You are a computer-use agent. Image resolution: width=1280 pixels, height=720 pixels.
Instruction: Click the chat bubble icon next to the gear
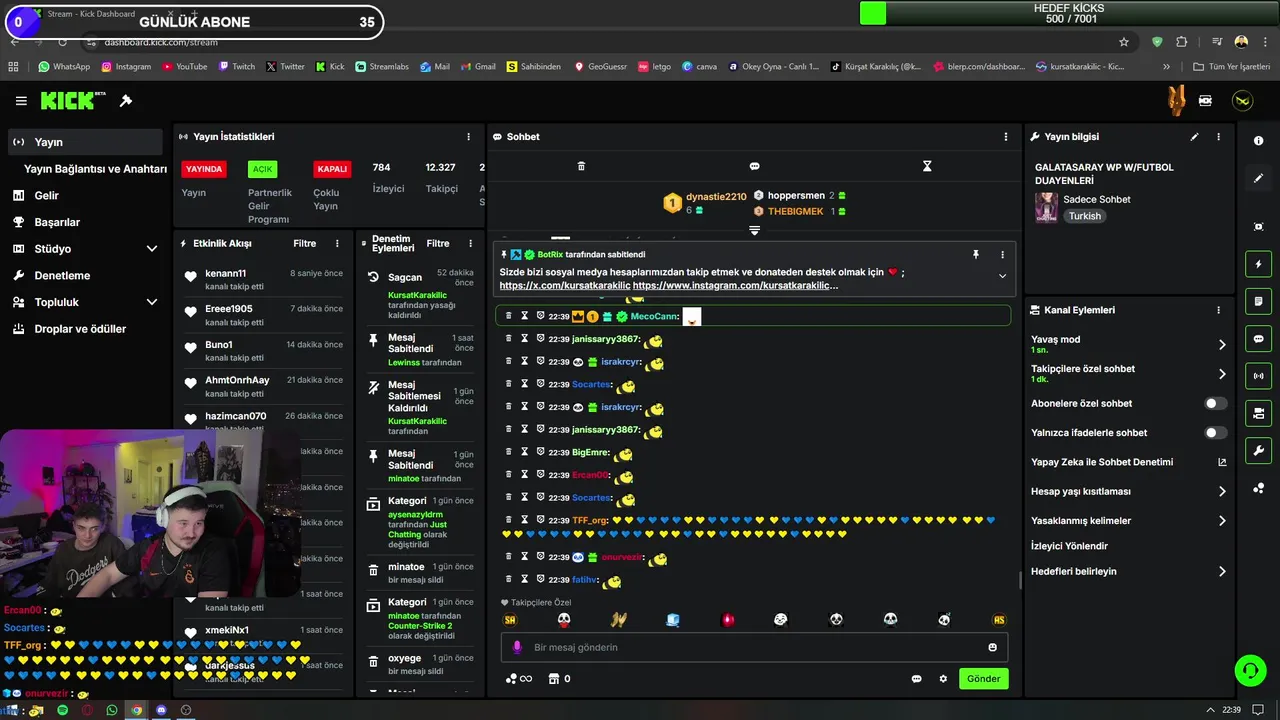[916, 679]
